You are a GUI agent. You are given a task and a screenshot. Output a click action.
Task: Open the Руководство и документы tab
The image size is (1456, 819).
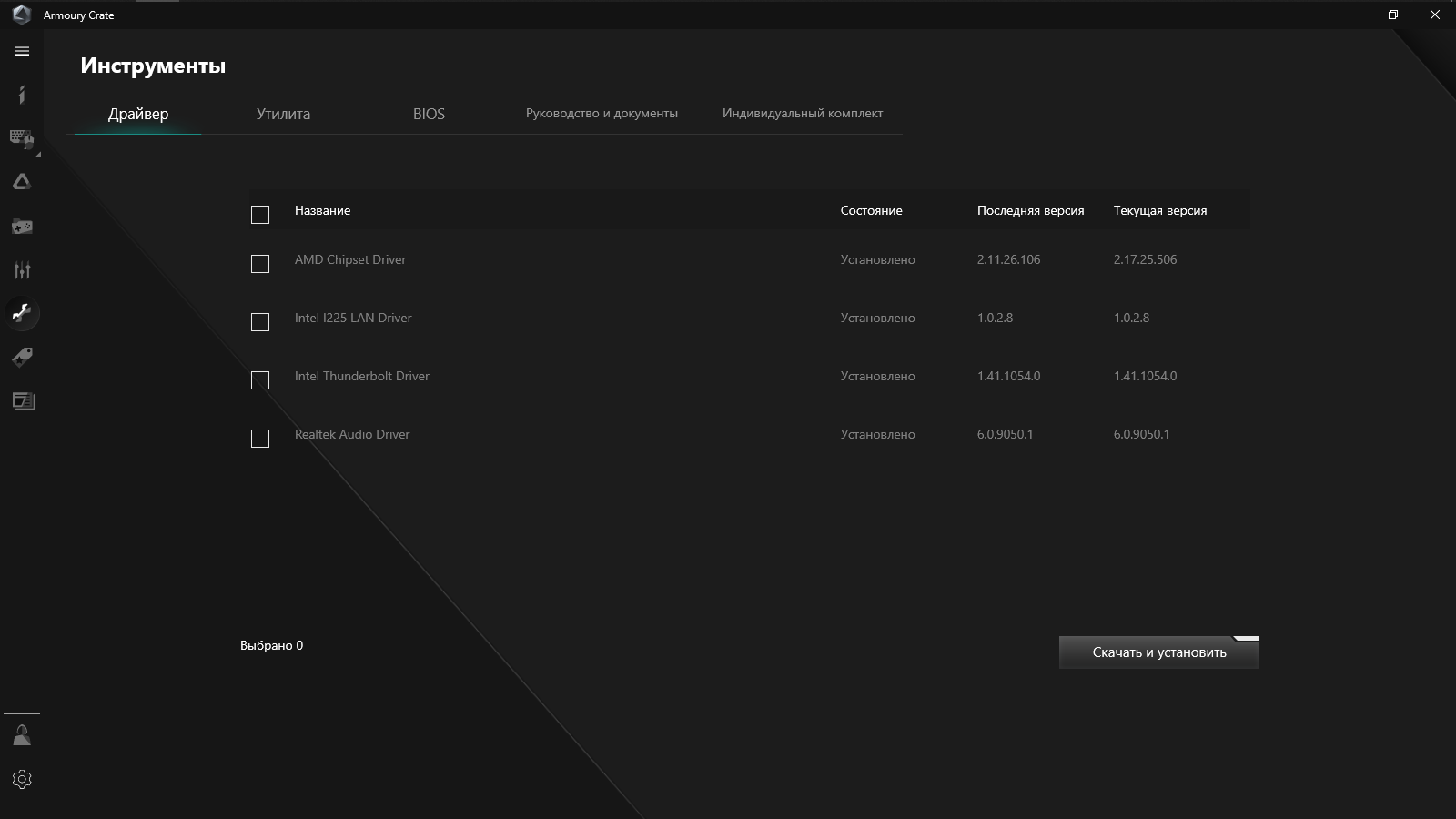tap(602, 114)
